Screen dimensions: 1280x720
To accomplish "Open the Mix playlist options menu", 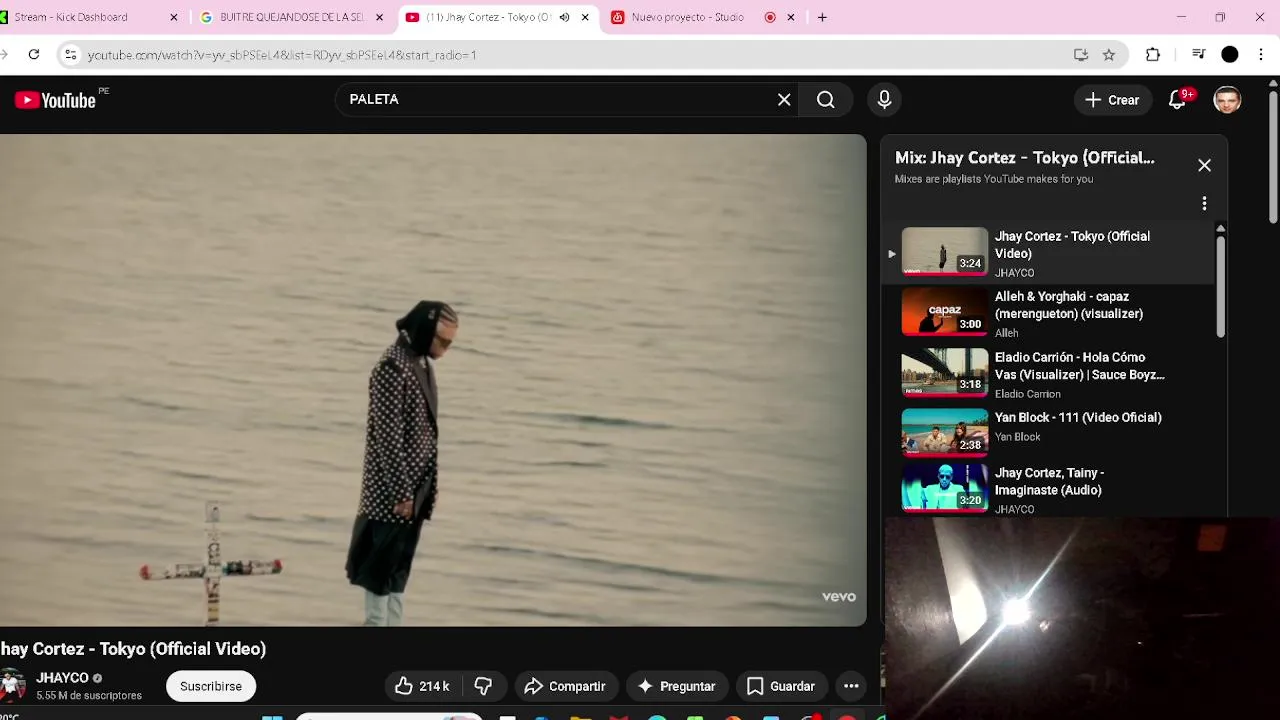I will [1204, 204].
